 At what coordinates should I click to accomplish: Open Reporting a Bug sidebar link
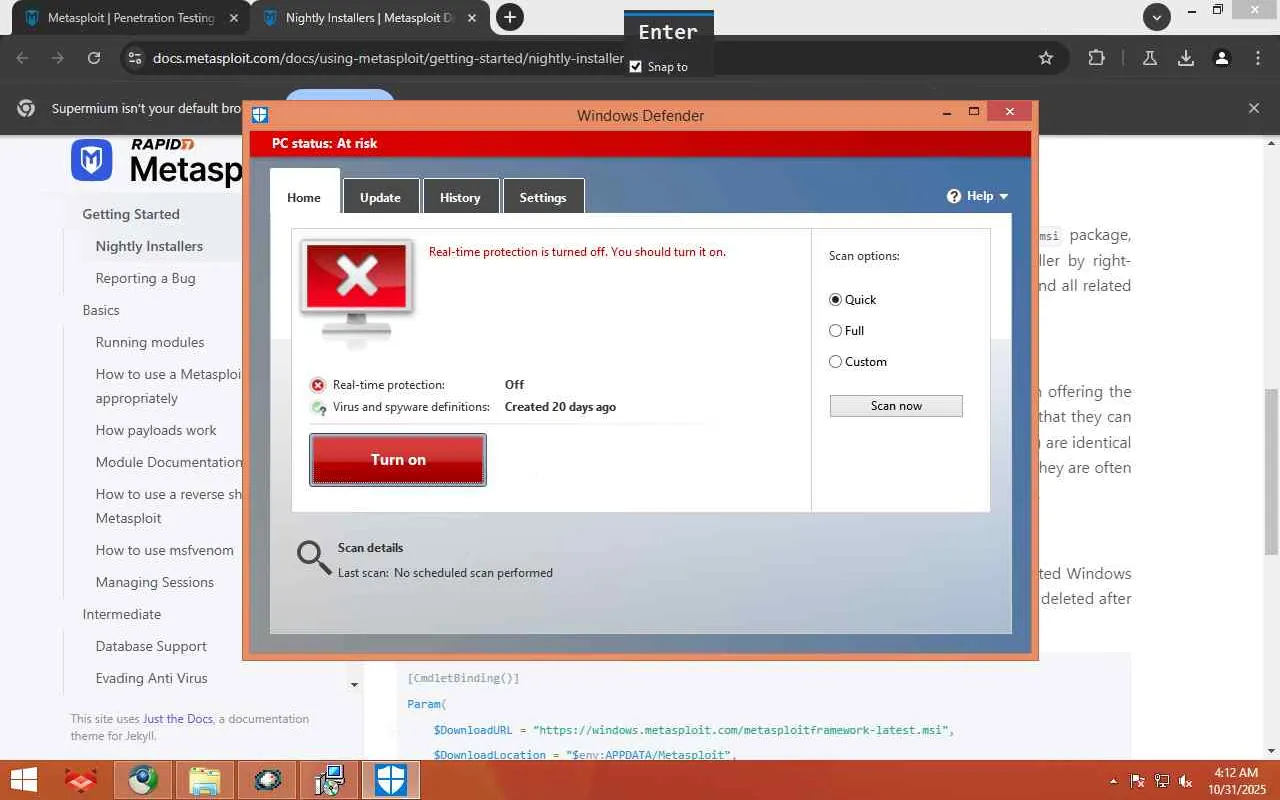point(145,278)
